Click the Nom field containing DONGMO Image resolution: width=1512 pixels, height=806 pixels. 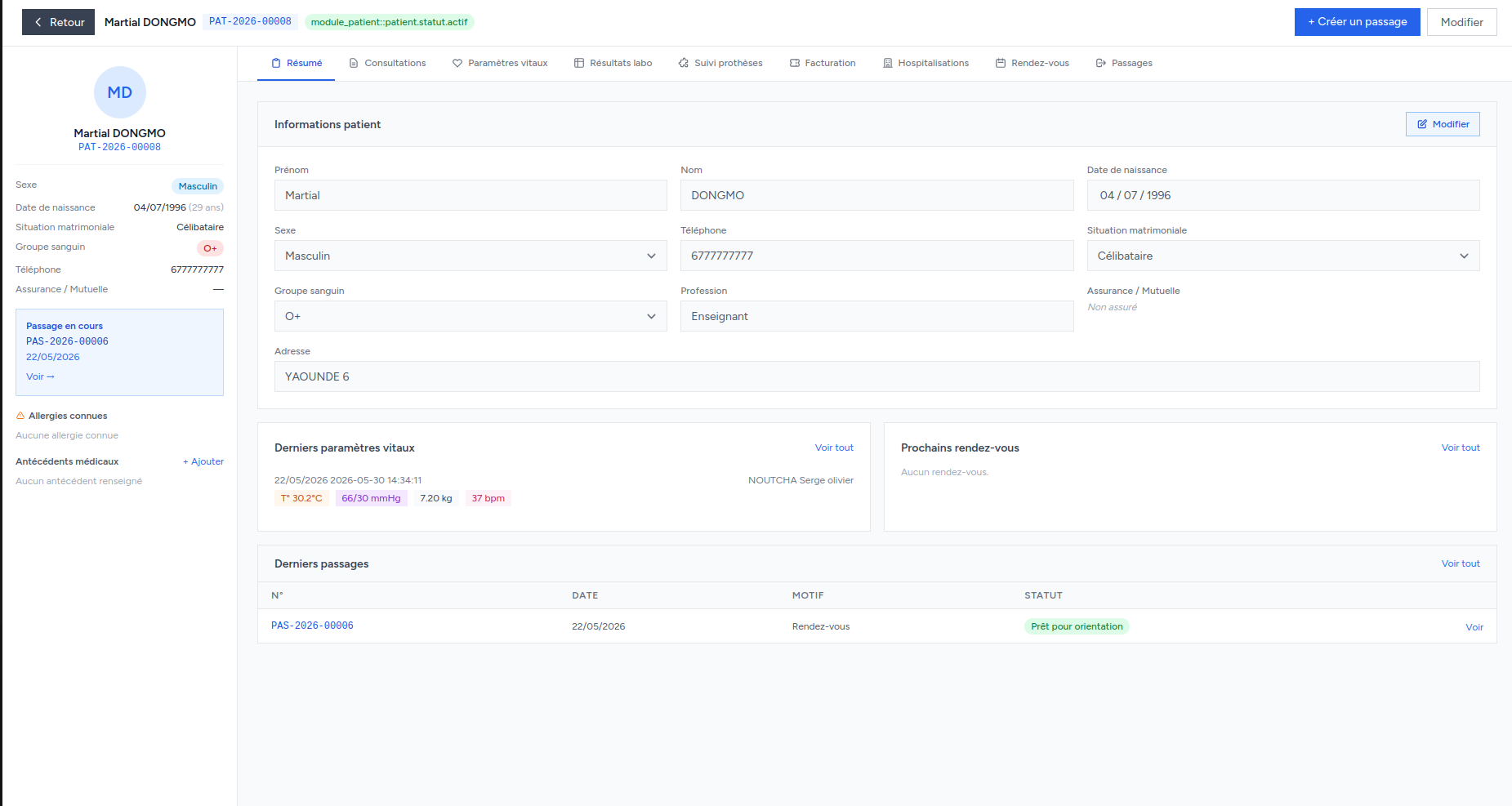point(876,195)
